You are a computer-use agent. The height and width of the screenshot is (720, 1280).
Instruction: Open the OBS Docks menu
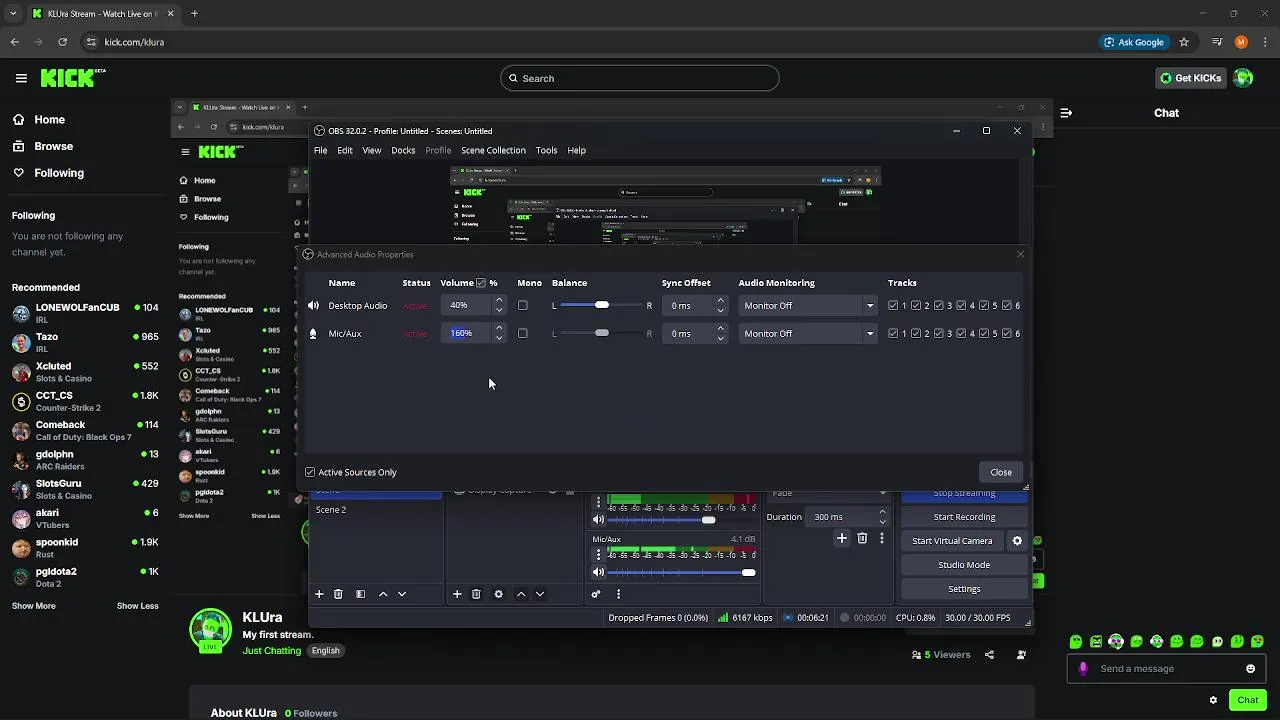403,150
